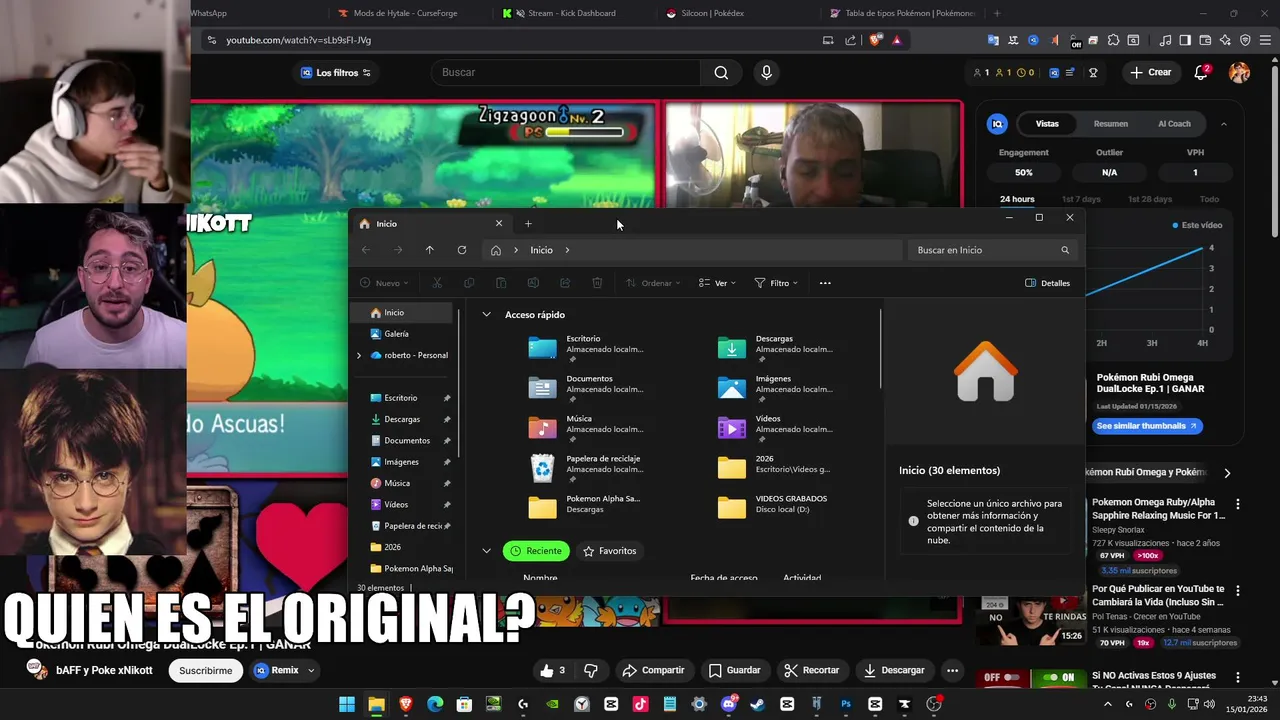Screen dimensions: 1280x720
Task: Open a new File Explorer tab
Action: 528,224
